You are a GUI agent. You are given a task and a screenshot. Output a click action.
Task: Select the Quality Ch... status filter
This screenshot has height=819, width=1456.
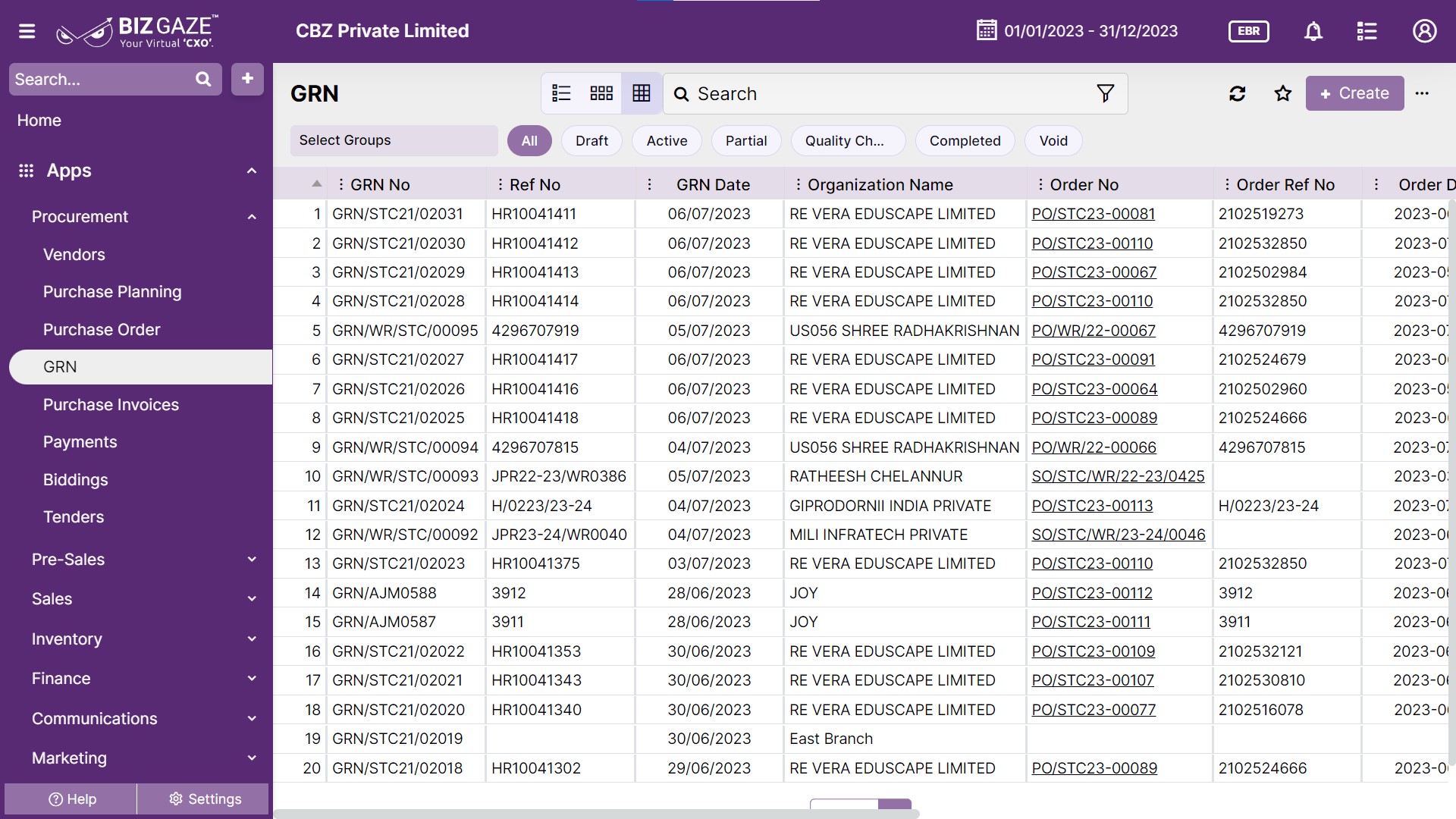click(848, 141)
